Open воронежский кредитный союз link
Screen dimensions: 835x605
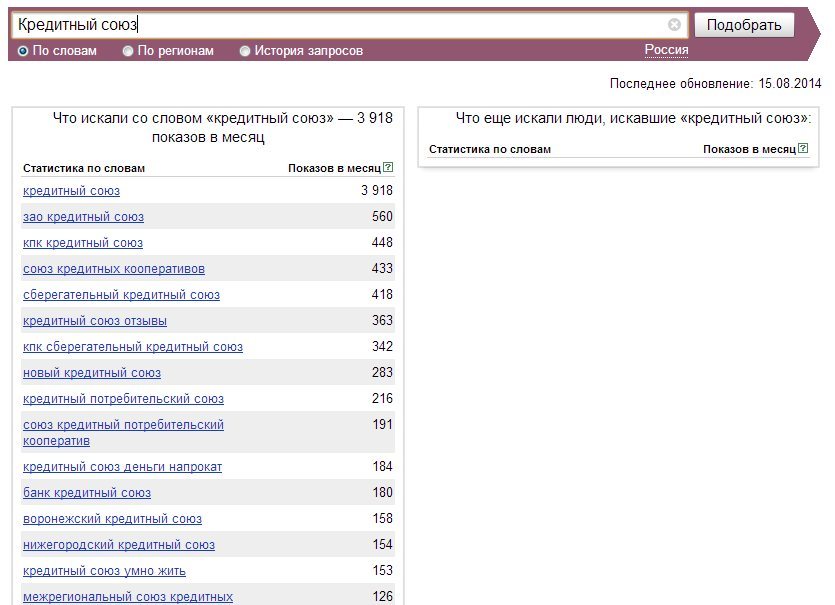point(112,519)
